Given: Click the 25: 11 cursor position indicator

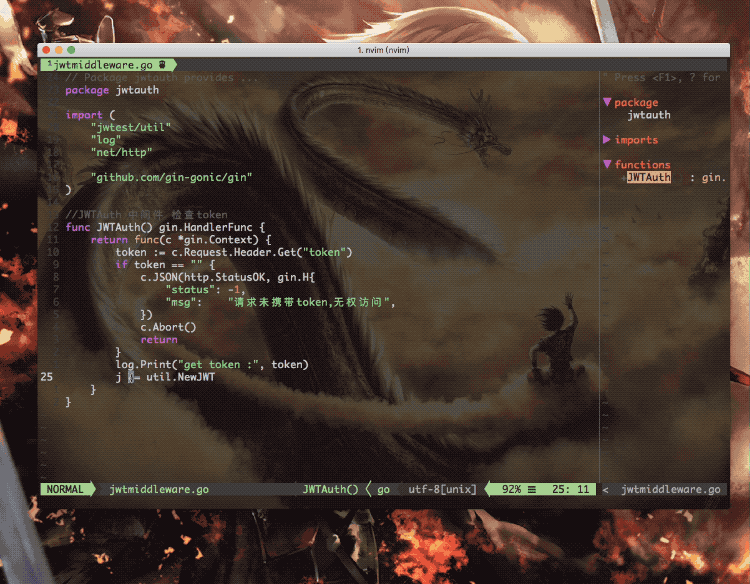Looking at the screenshot, I should click(570, 489).
